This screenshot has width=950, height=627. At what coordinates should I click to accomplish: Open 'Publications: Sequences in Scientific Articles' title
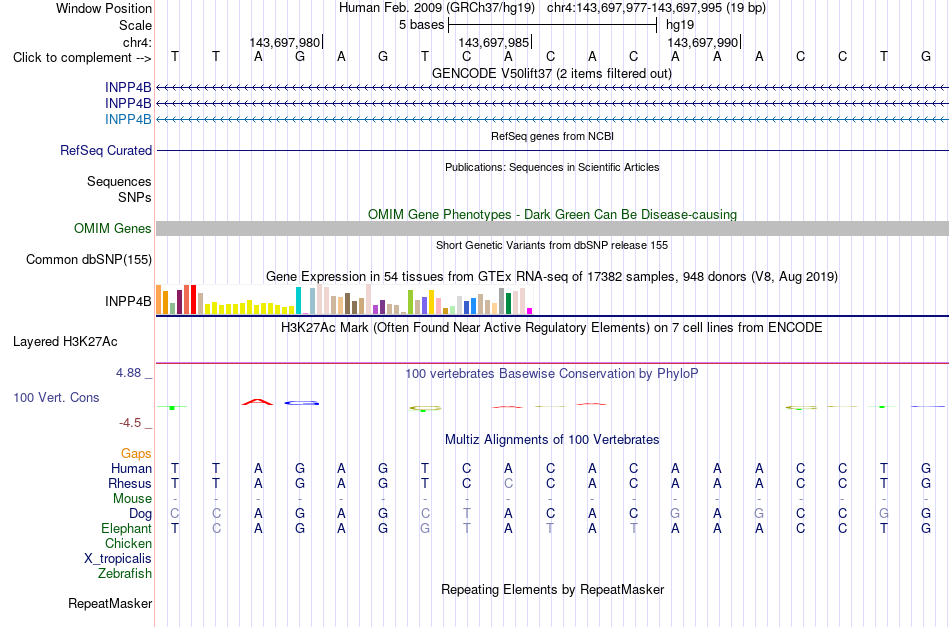click(552, 167)
